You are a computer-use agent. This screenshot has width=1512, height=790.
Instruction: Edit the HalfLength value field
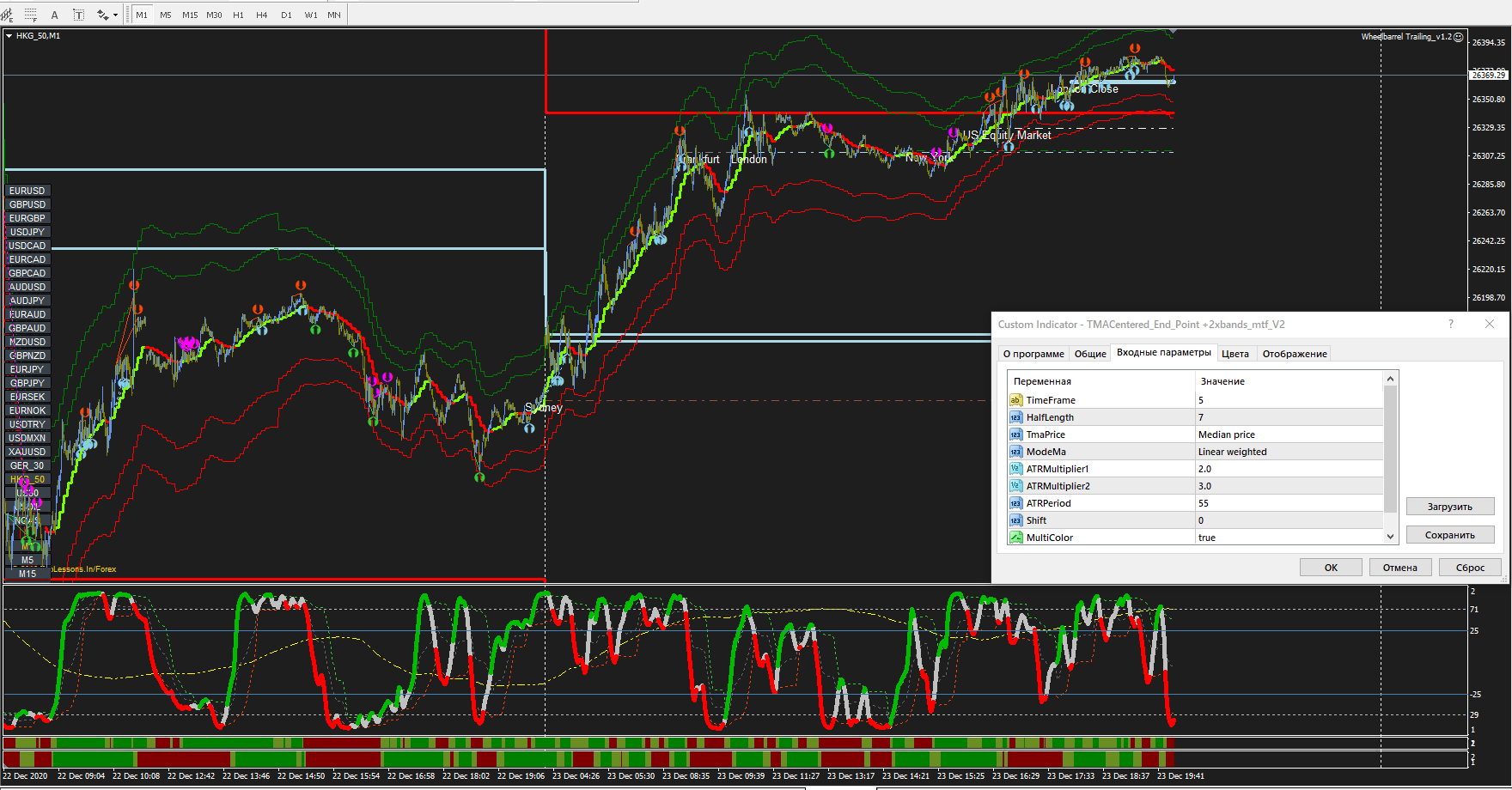tap(1289, 417)
